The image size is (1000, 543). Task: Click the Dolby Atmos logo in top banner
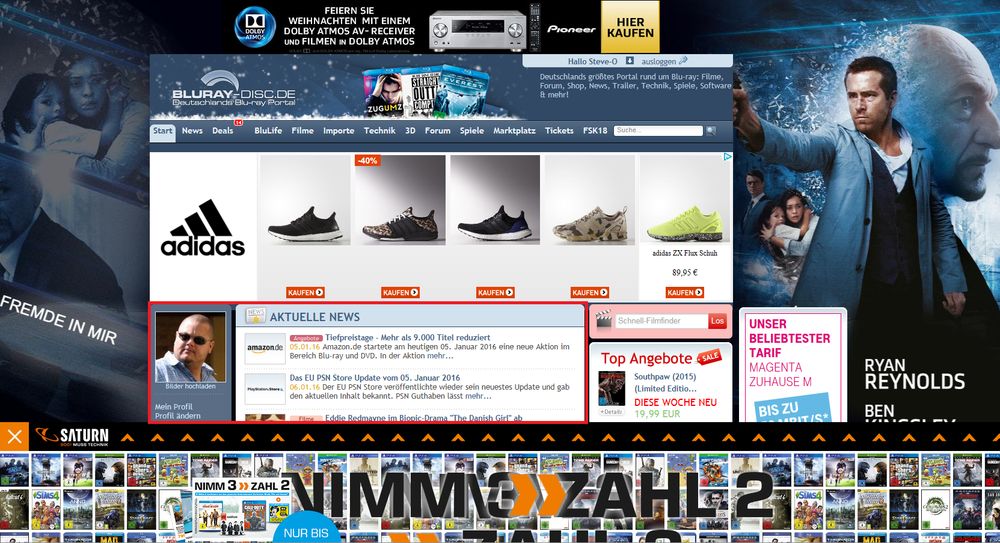point(255,27)
